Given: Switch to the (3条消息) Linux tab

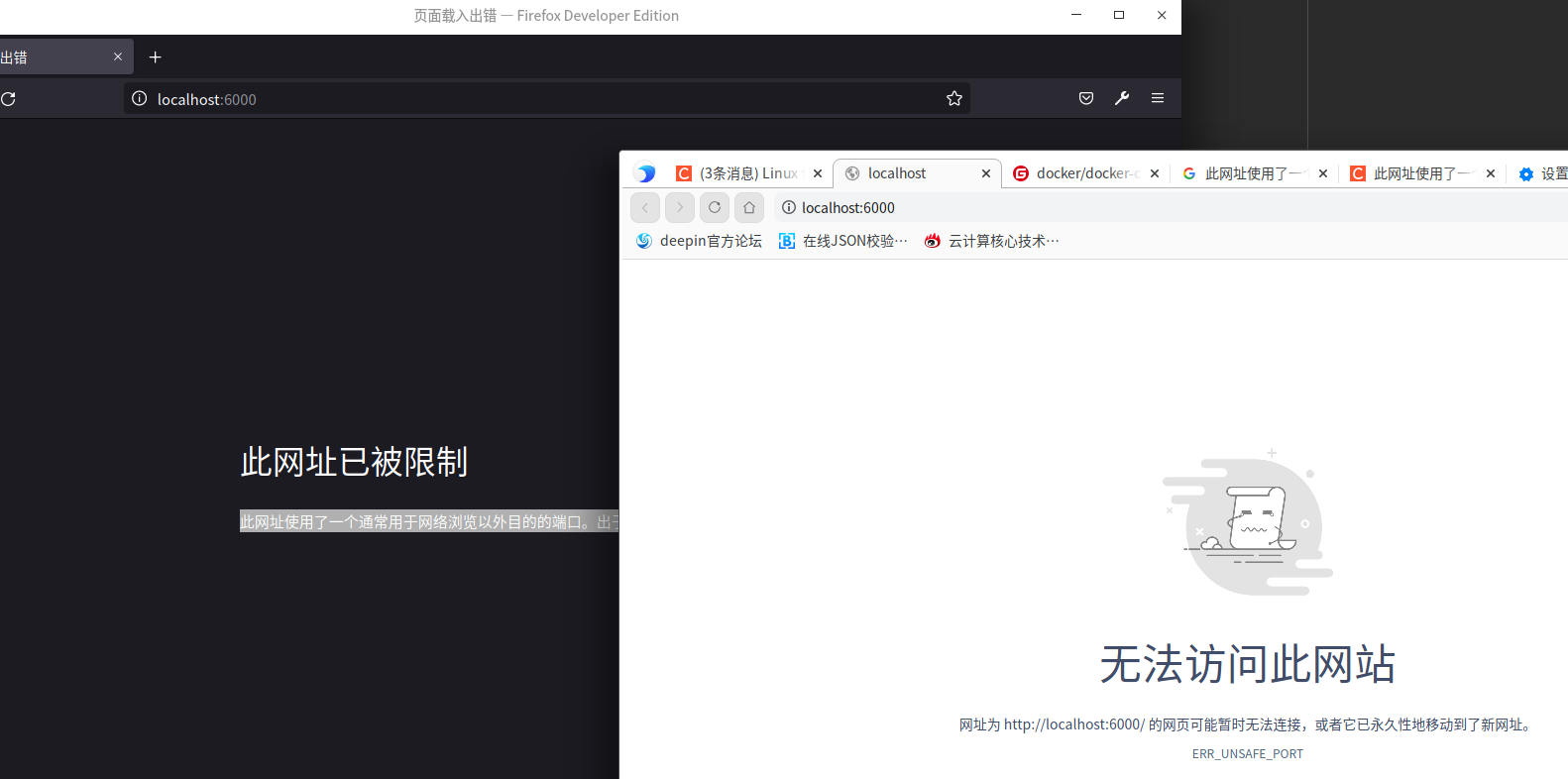Looking at the screenshot, I should coord(748,173).
